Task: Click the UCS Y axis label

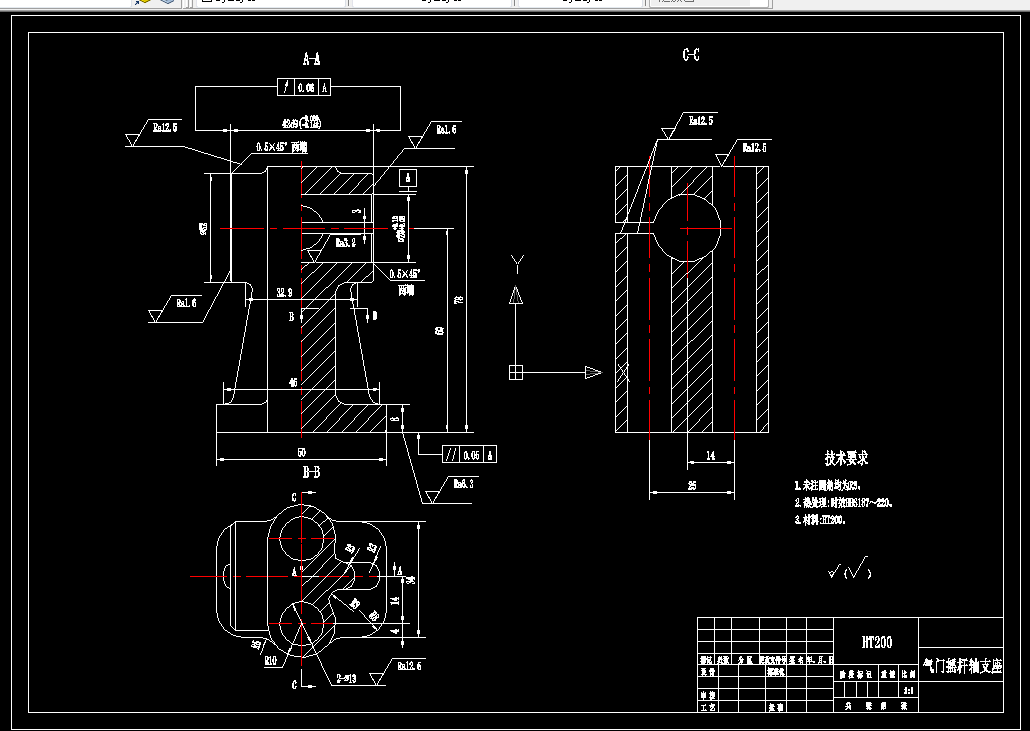Action: (517, 265)
